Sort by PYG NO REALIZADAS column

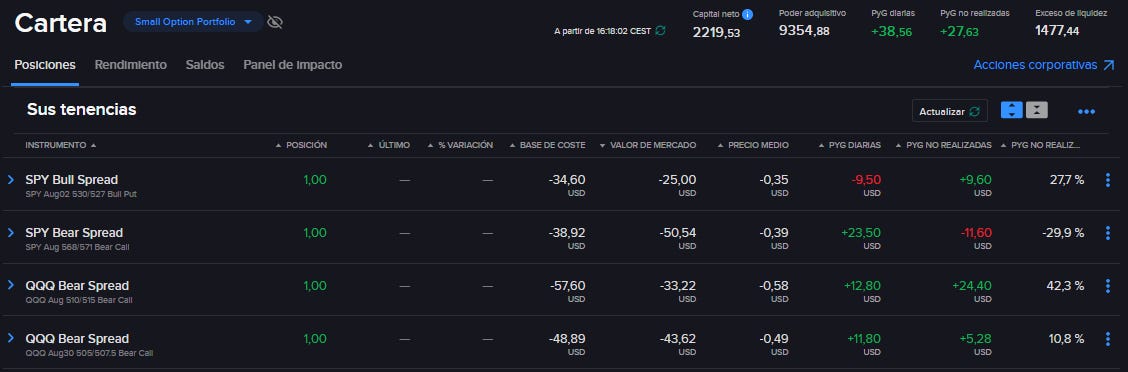tap(943, 145)
